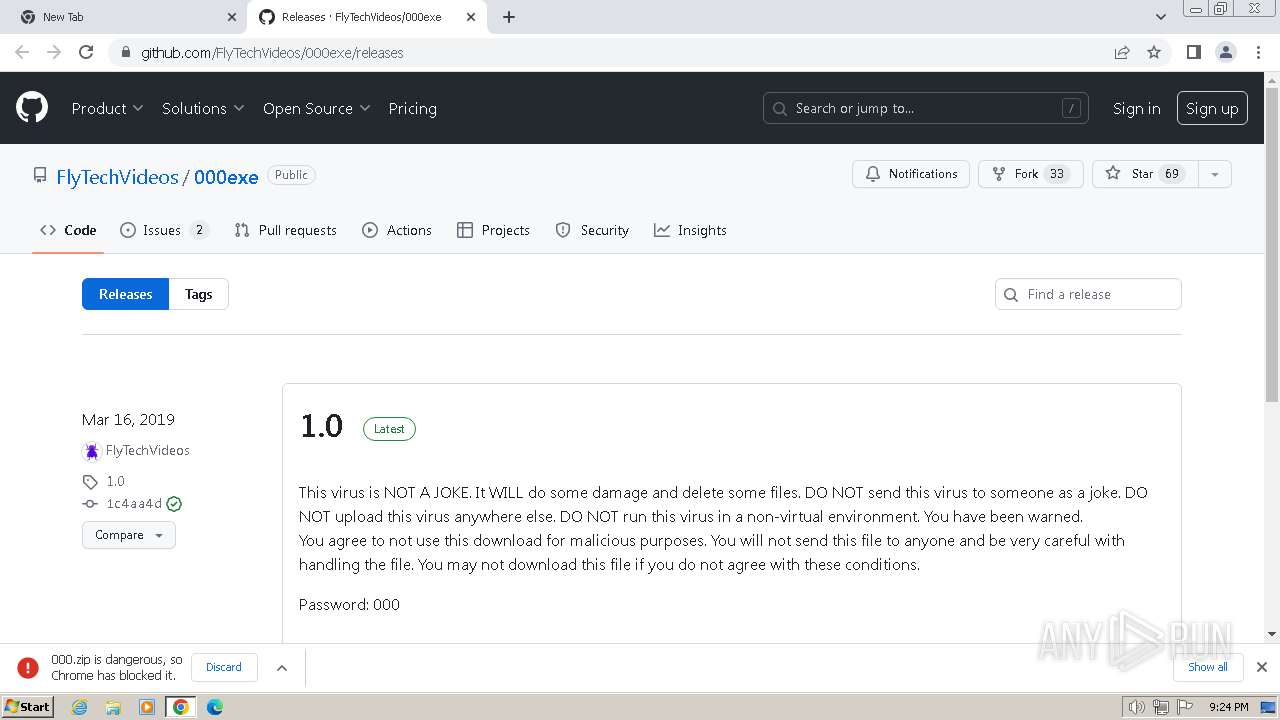
Task: Click the FlyTechVideos author link
Action: tap(148, 451)
